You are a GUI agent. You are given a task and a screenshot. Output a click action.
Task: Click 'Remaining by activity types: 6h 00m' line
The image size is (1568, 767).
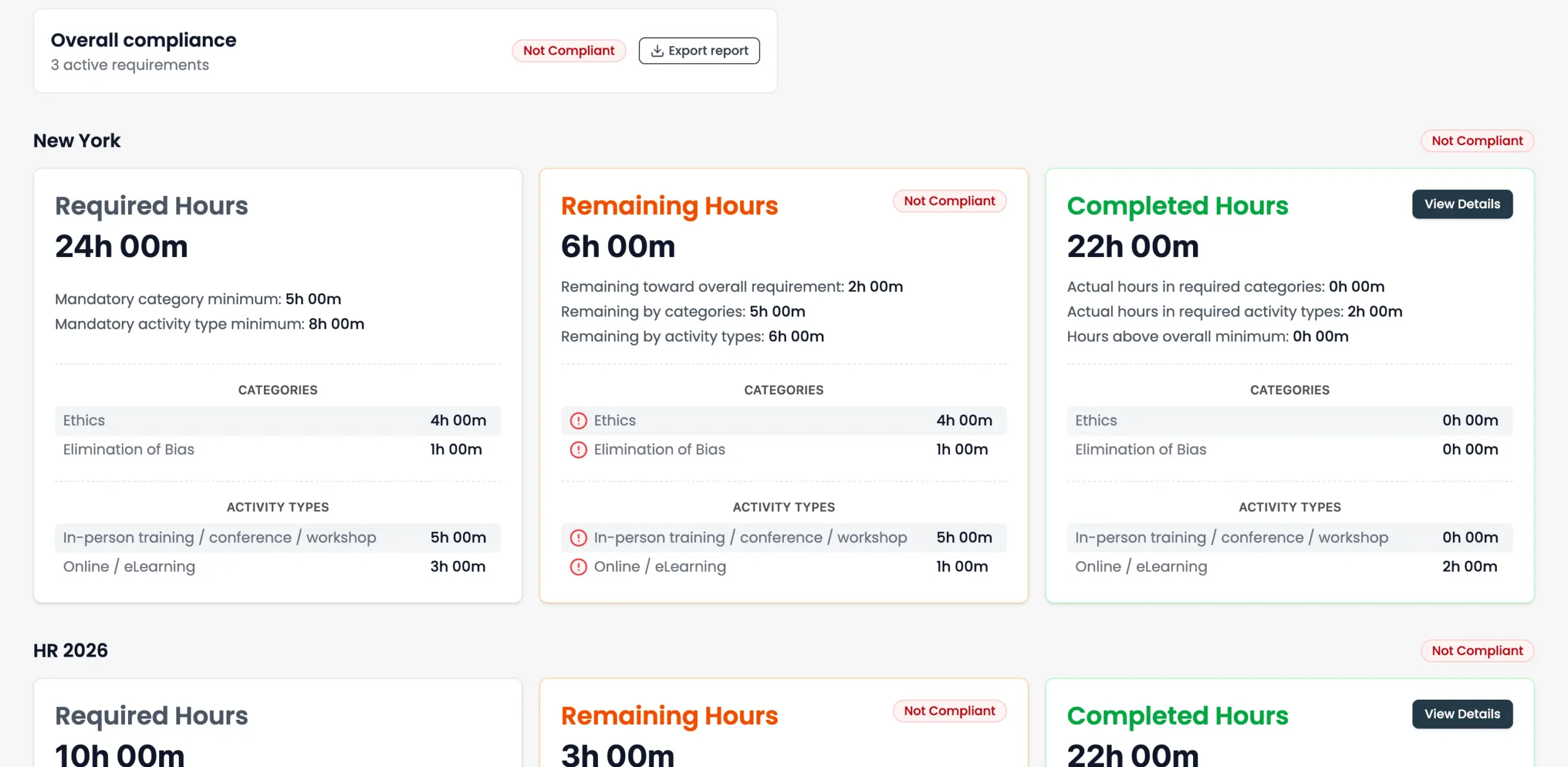point(693,337)
